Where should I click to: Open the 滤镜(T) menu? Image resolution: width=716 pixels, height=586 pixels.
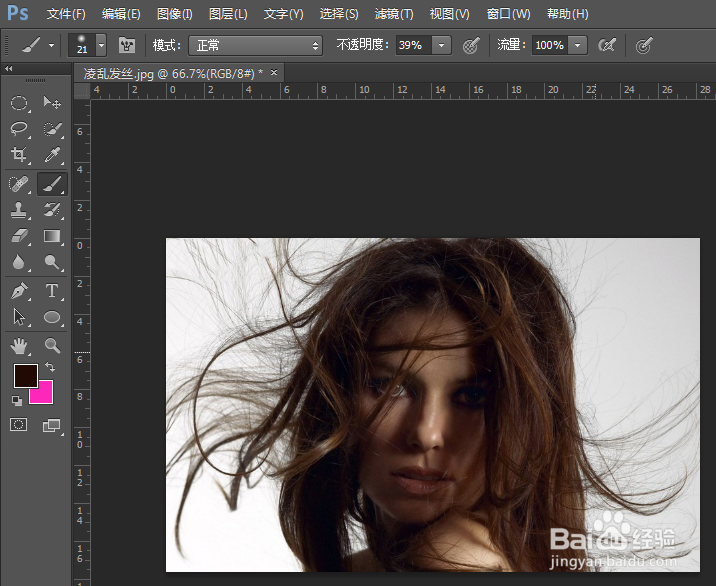394,14
